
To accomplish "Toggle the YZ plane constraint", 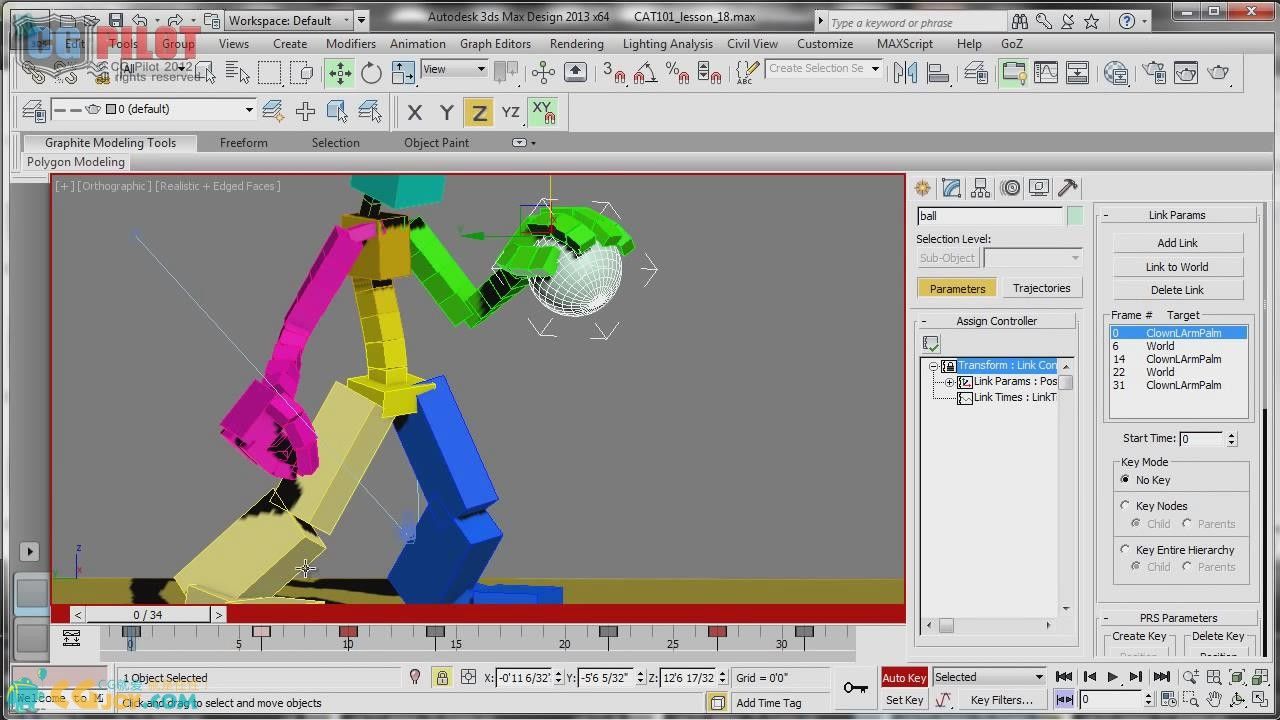I will pos(511,113).
